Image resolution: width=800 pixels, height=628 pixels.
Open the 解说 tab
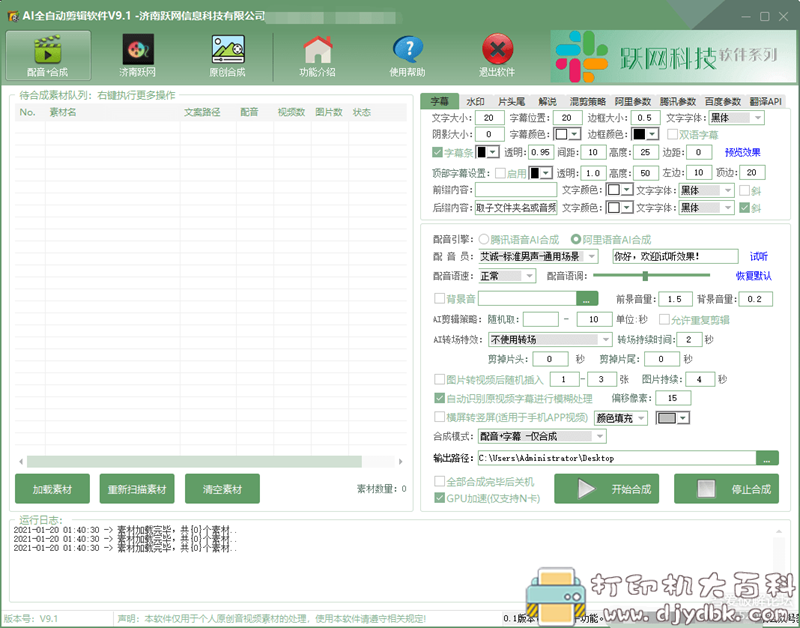547,102
